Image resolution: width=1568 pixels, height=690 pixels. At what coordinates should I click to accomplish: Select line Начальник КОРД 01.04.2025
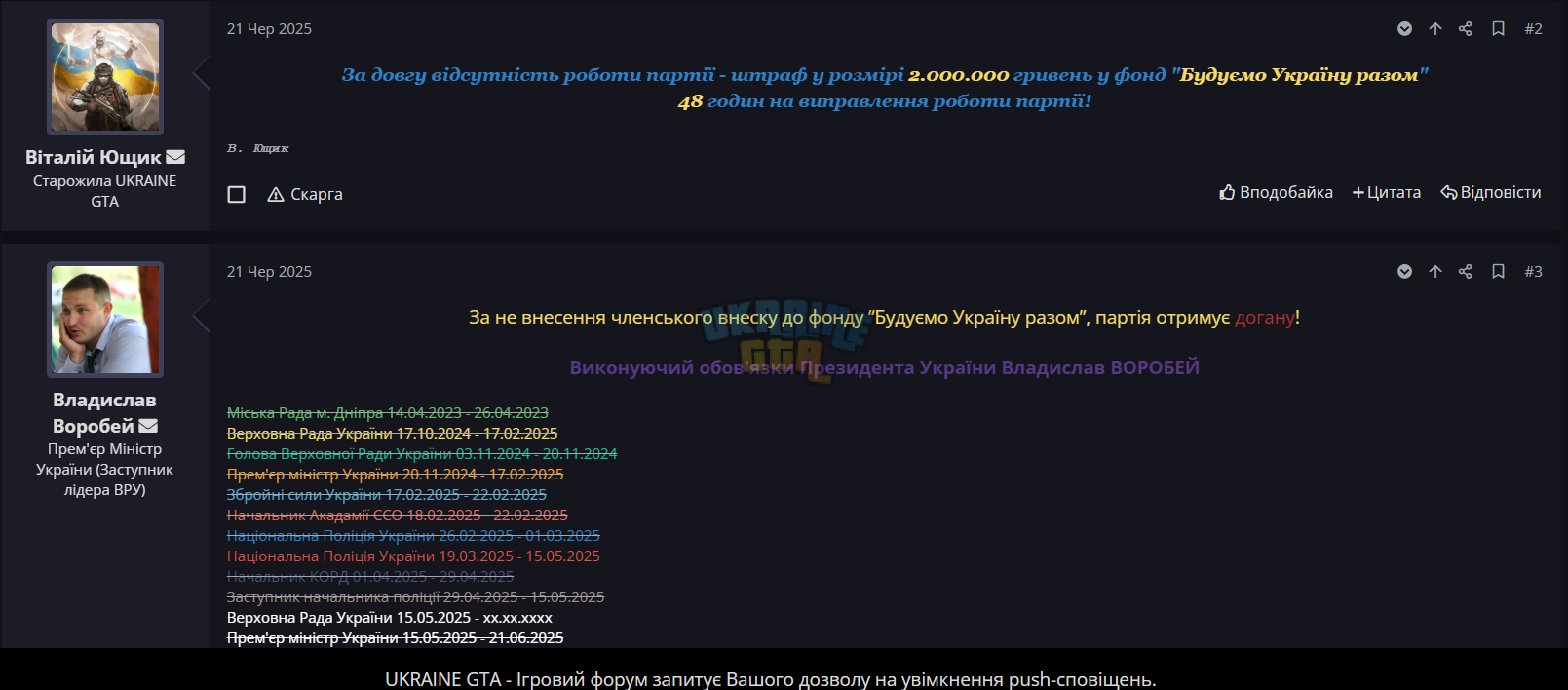pyautogui.click(x=370, y=577)
